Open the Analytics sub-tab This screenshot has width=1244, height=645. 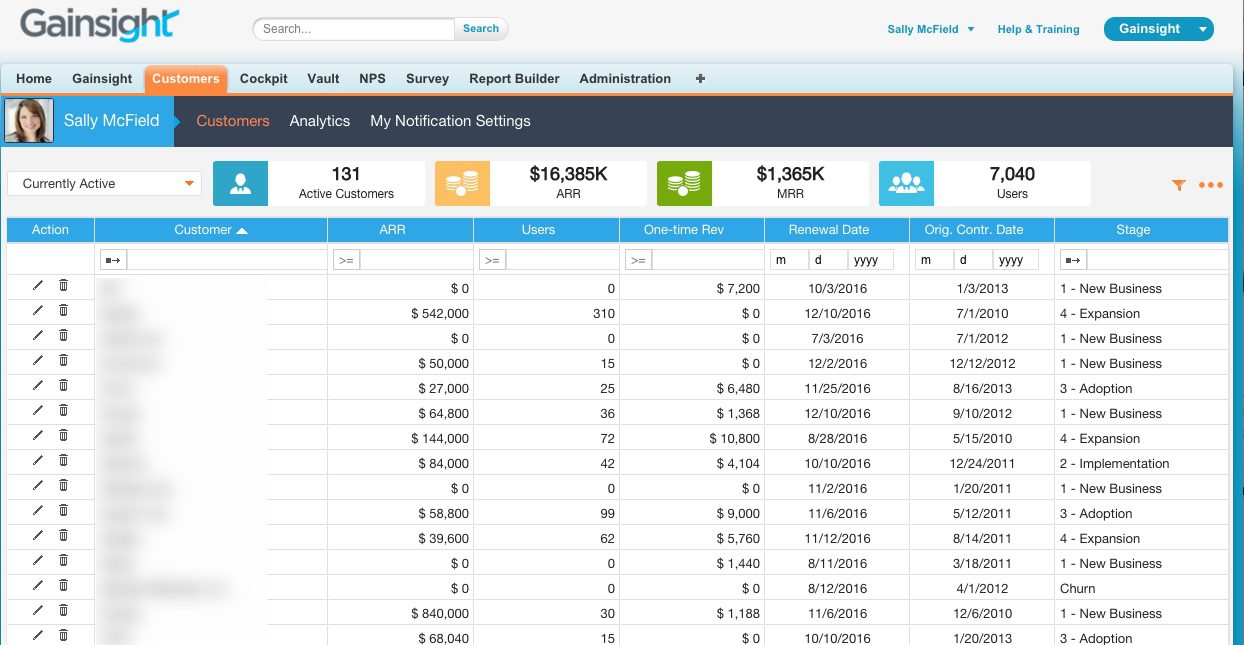pyautogui.click(x=319, y=121)
